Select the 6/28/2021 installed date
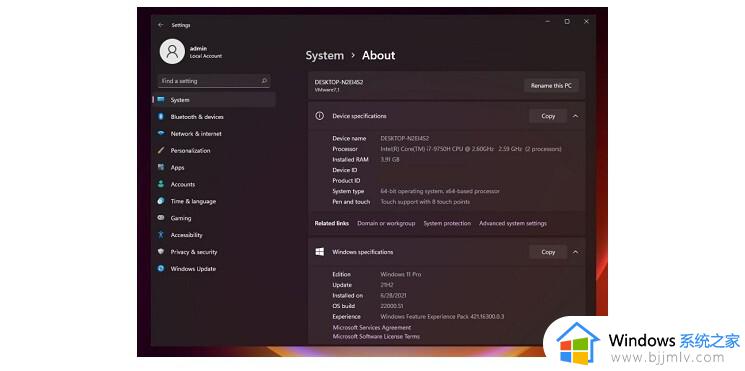The image size is (745, 371). (393, 295)
